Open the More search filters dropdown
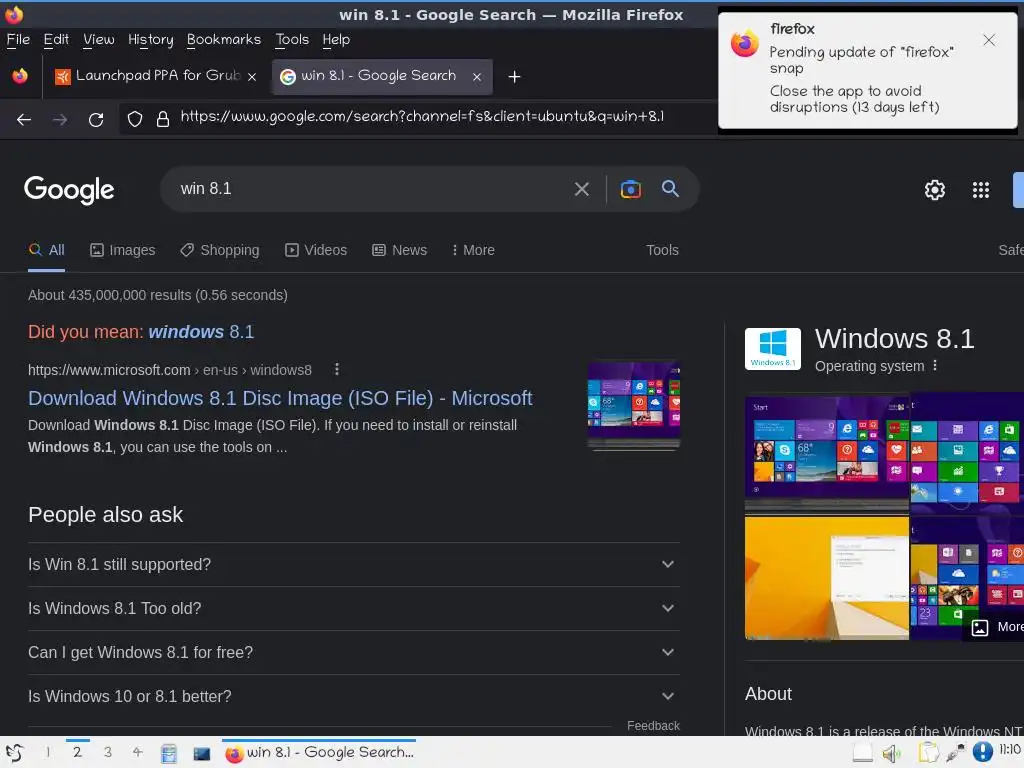 pos(473,250)
